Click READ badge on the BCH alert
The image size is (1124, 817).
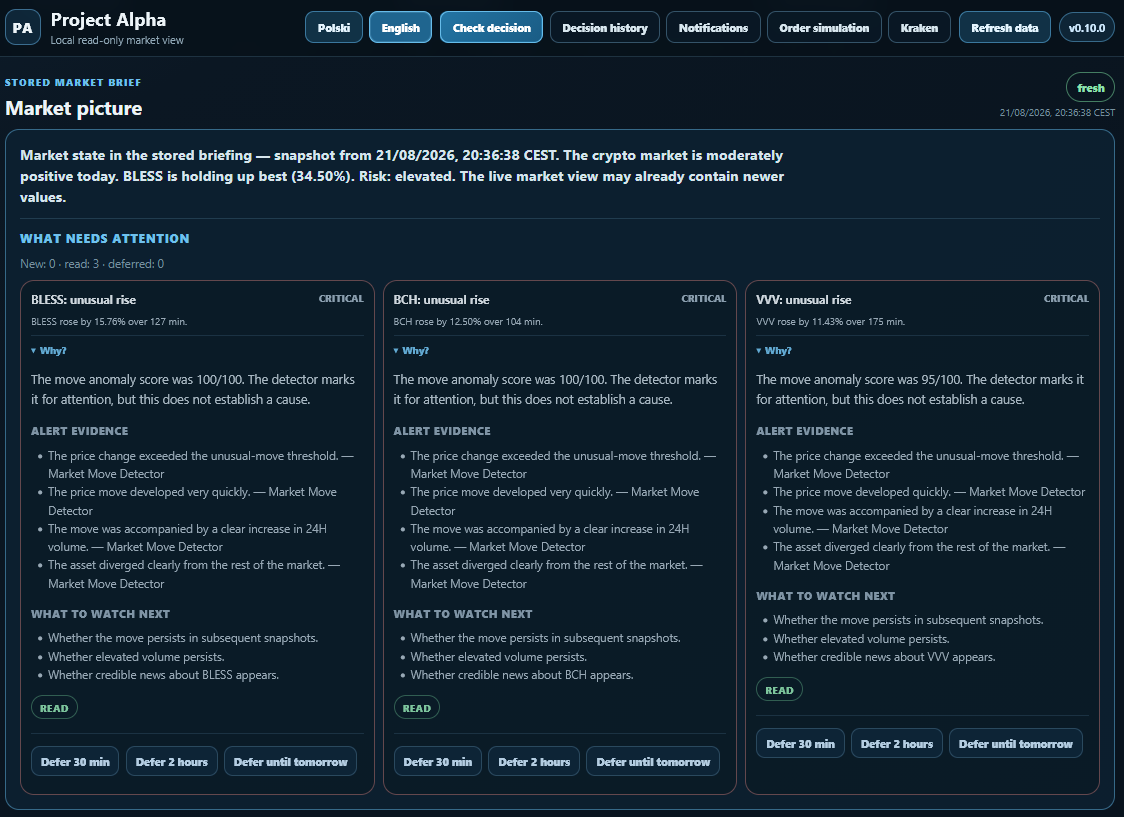coord(416,708)
